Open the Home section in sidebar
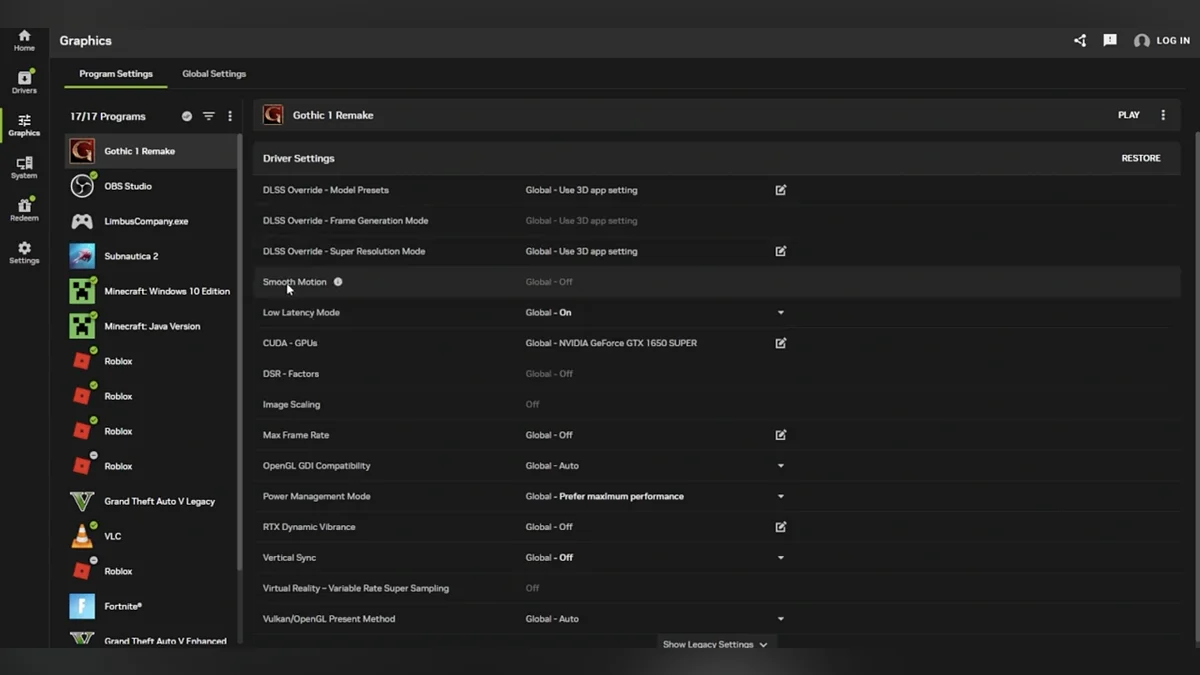The image size is (1200, 675). (x=24, y=40)
